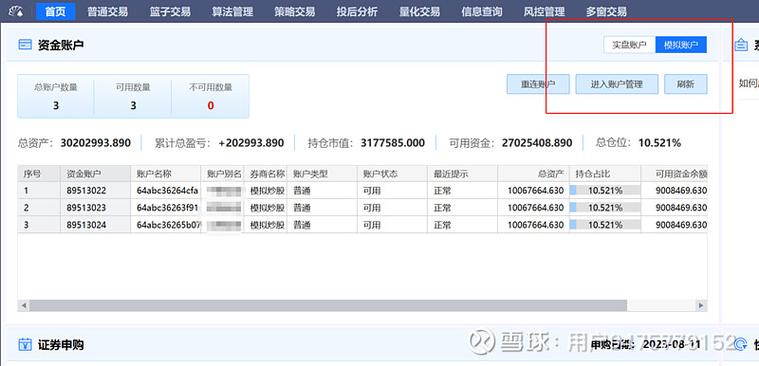Sort by the 账户状态 column header

tap(392, 173)
